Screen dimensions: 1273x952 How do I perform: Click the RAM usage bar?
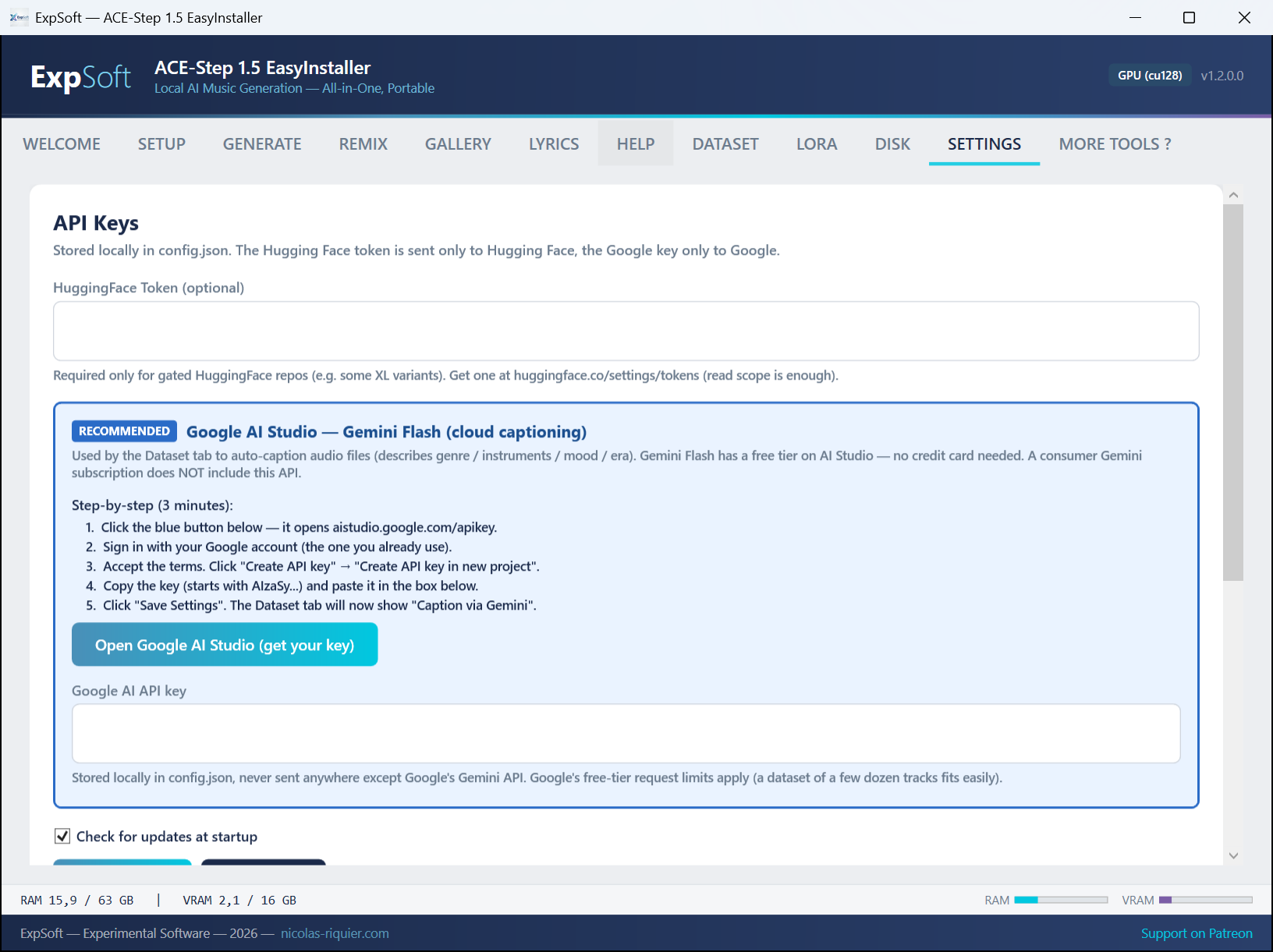[1061, 900]
